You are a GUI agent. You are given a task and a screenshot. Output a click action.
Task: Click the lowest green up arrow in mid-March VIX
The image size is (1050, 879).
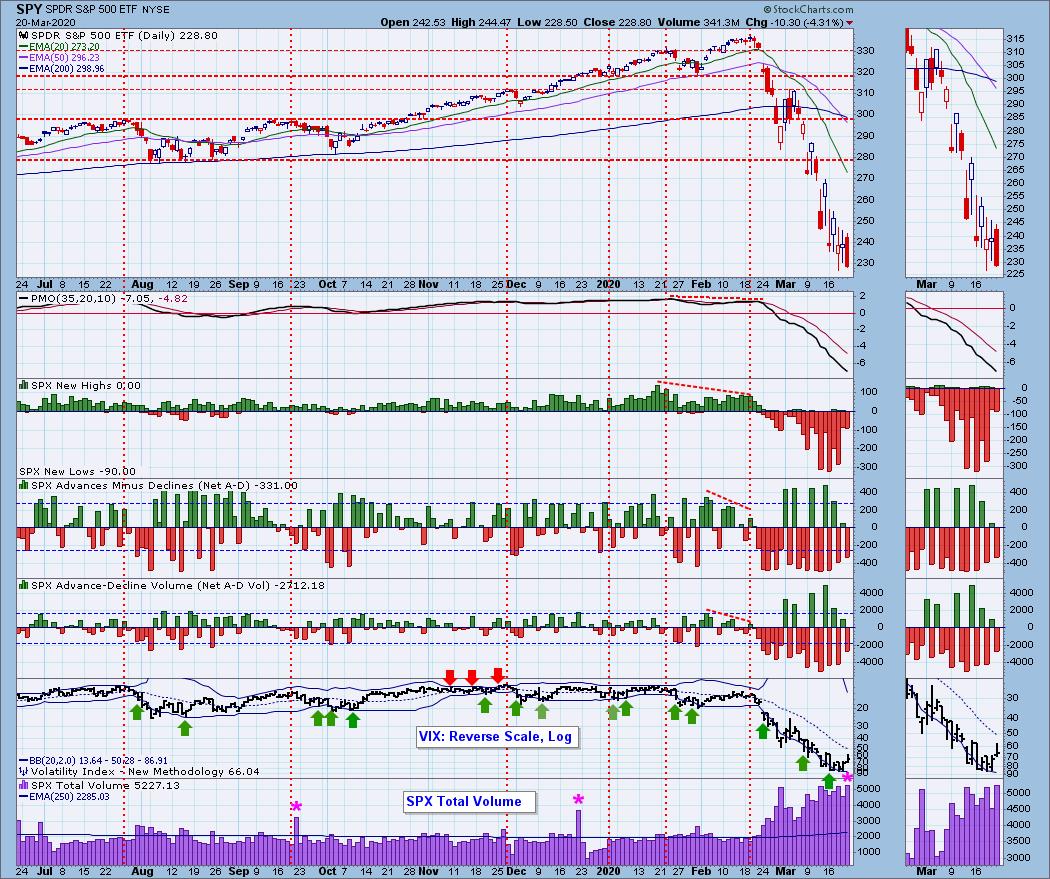(x=828, y=781)
